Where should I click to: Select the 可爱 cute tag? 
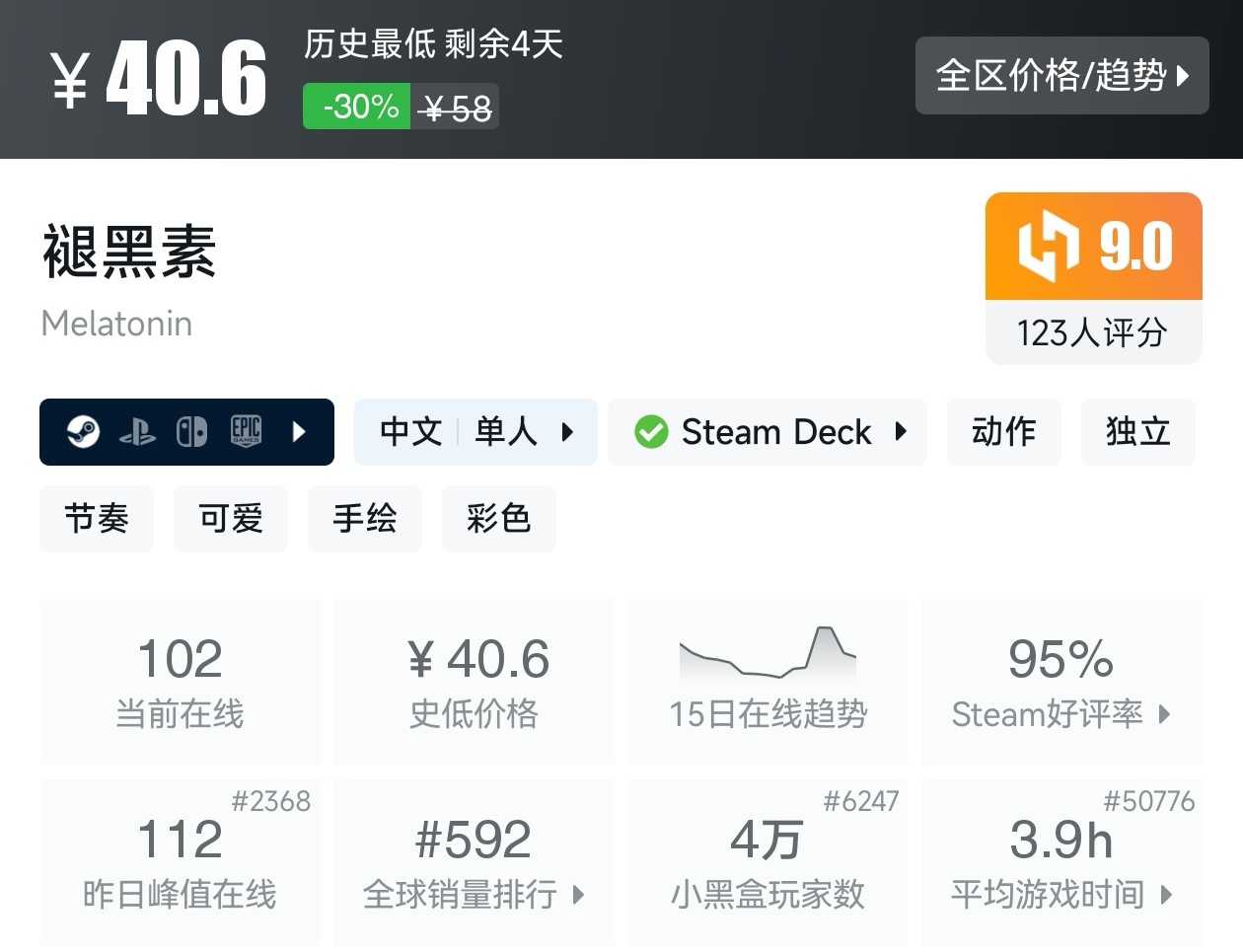tap(231, 519)
